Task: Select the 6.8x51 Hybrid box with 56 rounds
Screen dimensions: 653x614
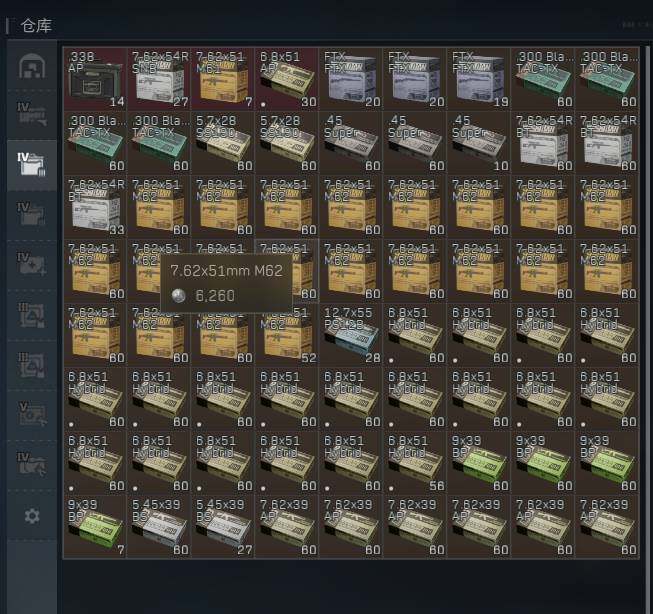Action: click(416, 463)
